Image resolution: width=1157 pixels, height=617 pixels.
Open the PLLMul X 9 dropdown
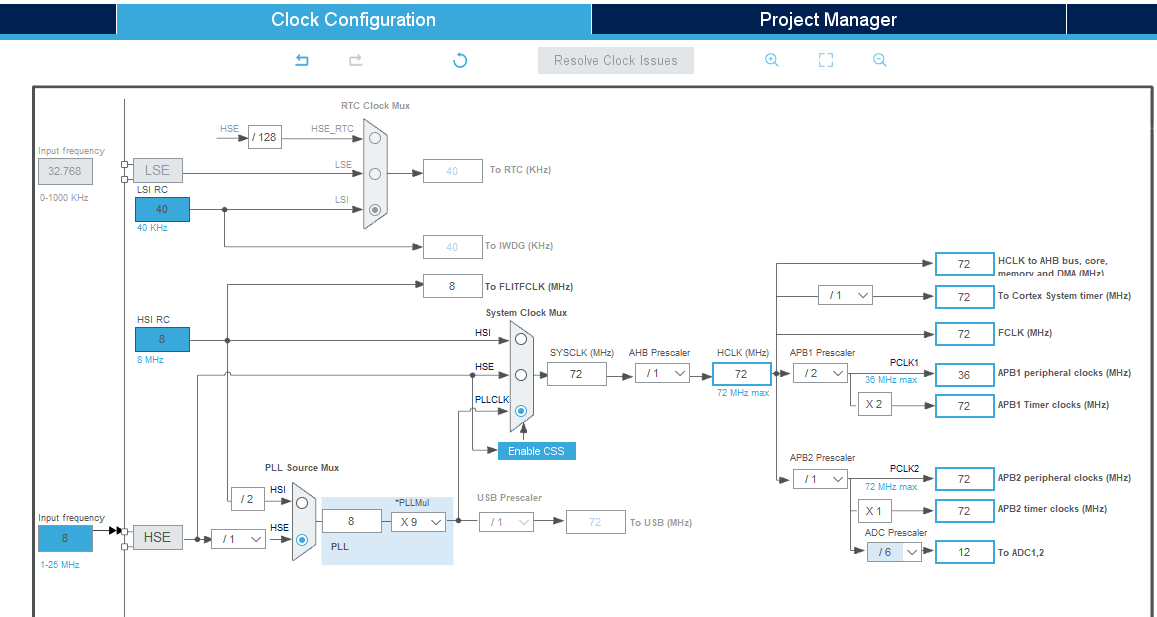point(418,522)
